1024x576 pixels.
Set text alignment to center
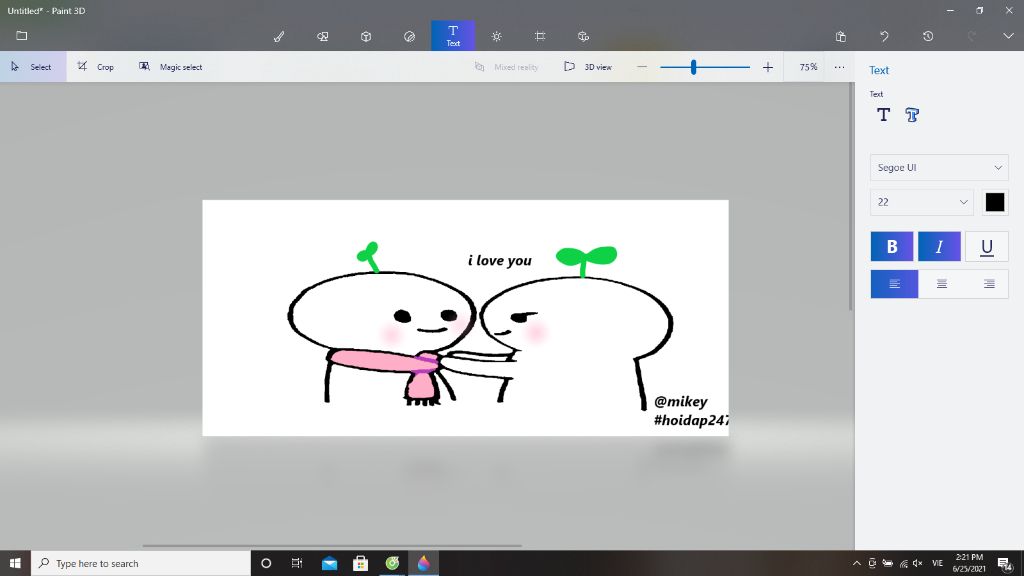point(942,284)
